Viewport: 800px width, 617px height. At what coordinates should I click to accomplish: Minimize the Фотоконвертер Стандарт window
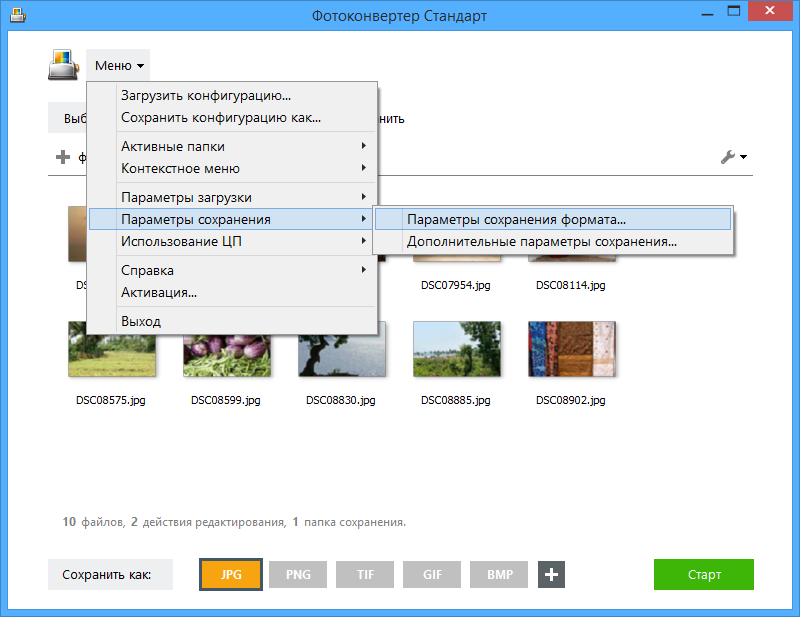(x=707, y=12)
